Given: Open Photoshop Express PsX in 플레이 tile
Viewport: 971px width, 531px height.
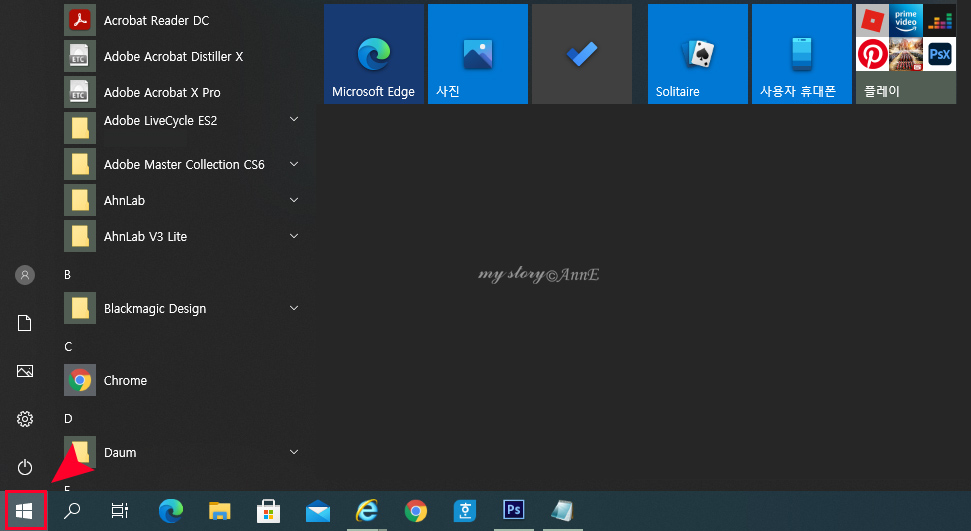Looking at the screenshot, I should click(939, 55).
